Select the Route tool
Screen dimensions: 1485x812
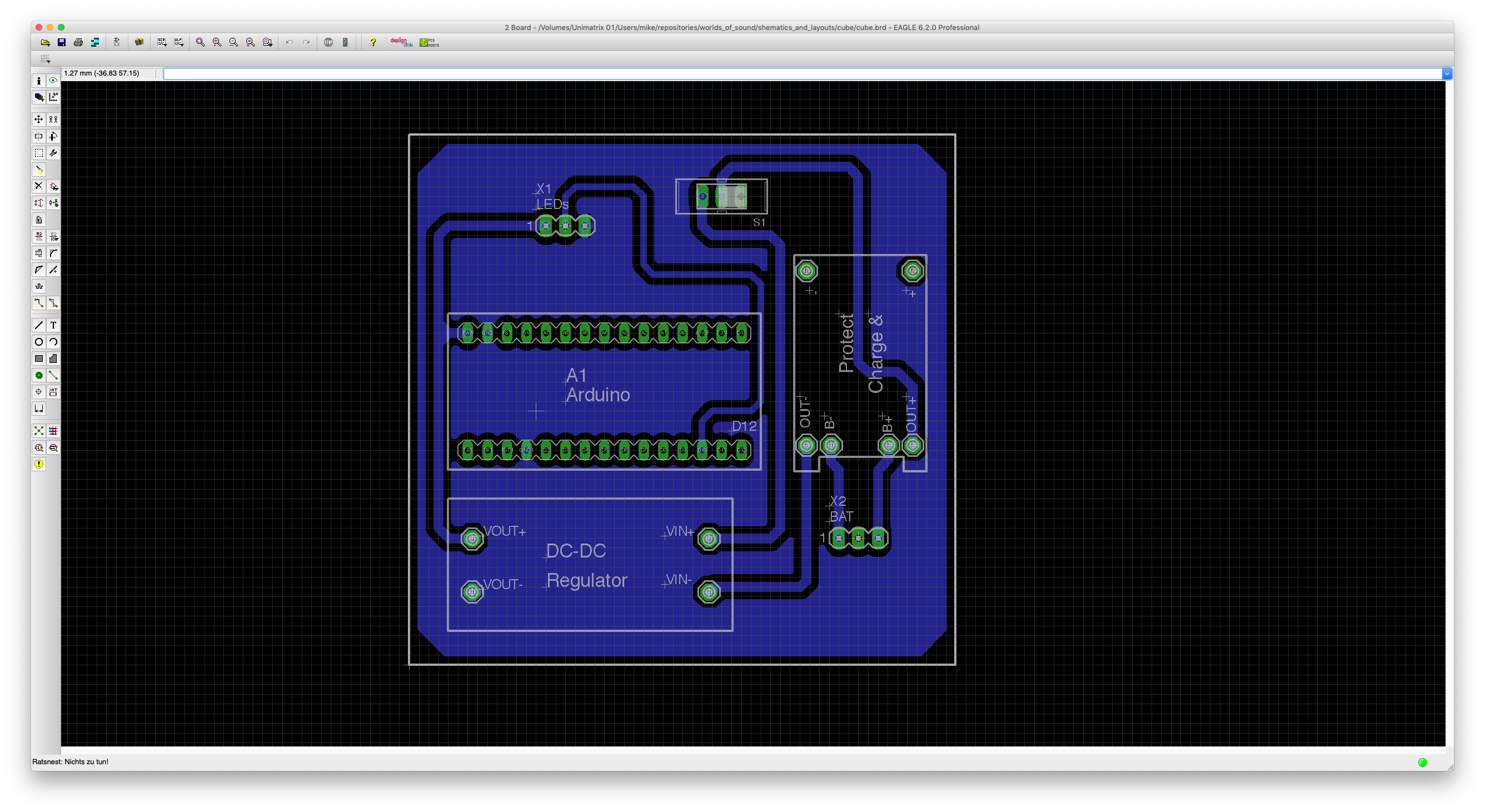click(x=38, y=302)
